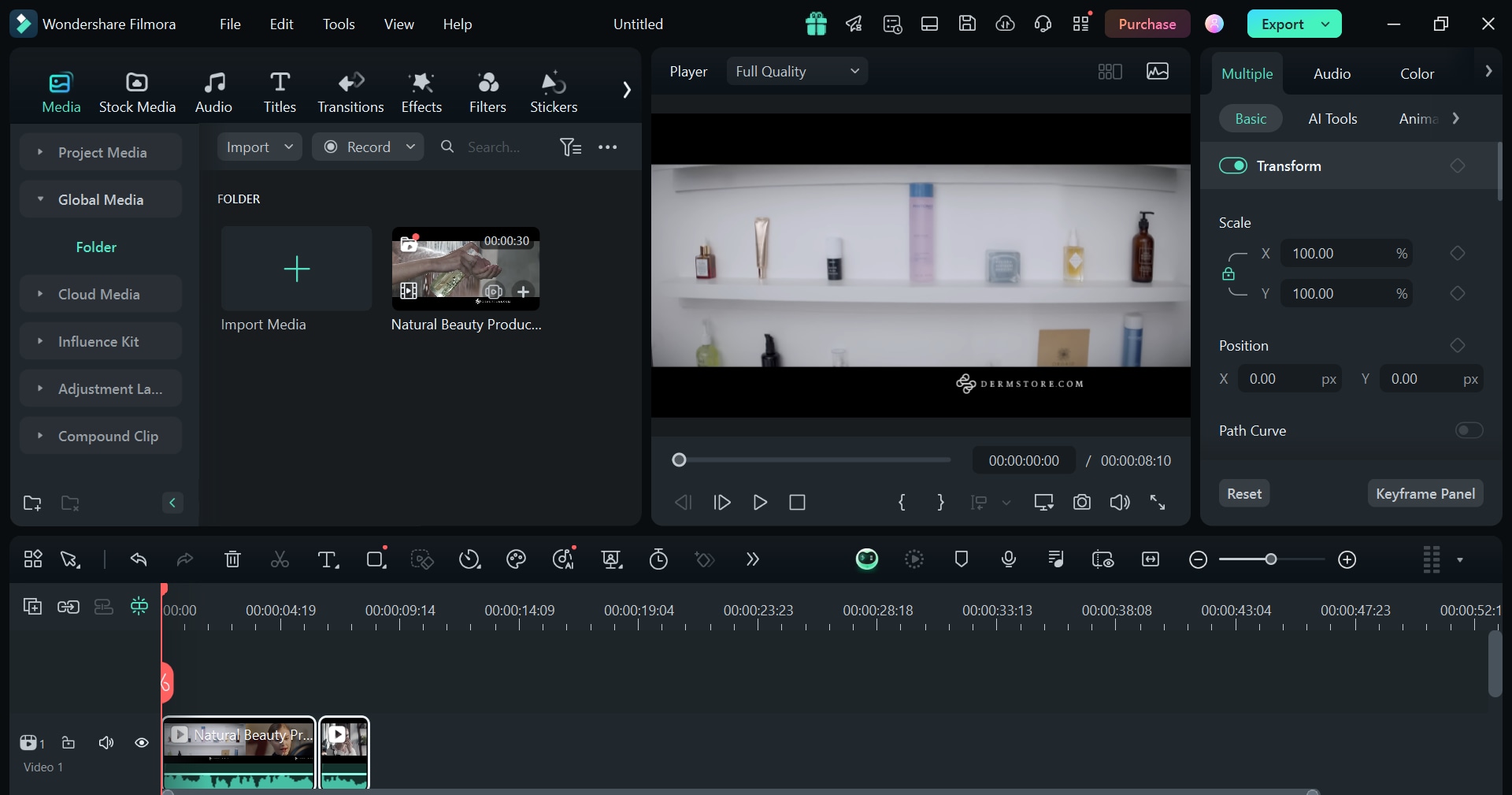Open the Export dropdown arrow
Image resolution: width=1512 pixels, height=795 pixels.
1326,24
